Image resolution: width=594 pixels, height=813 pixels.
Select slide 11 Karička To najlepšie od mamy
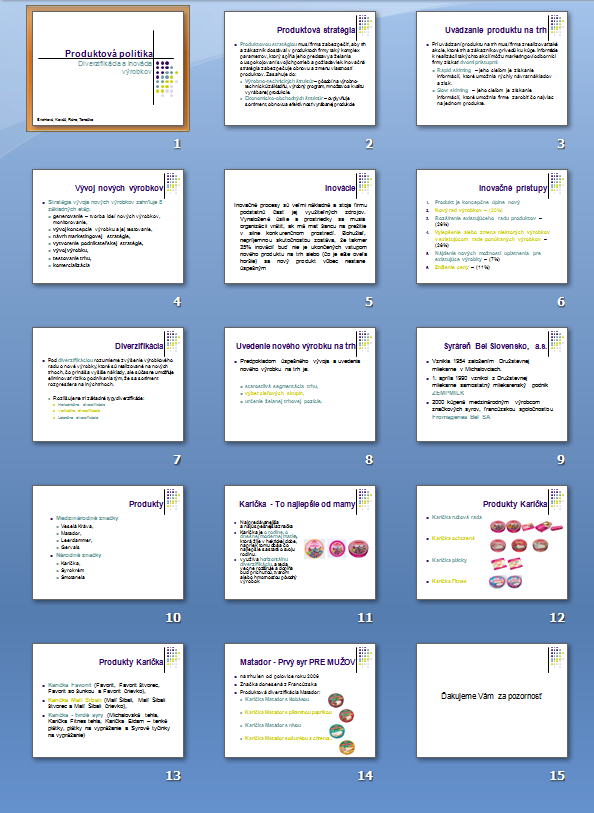click(x=300, y=542)
